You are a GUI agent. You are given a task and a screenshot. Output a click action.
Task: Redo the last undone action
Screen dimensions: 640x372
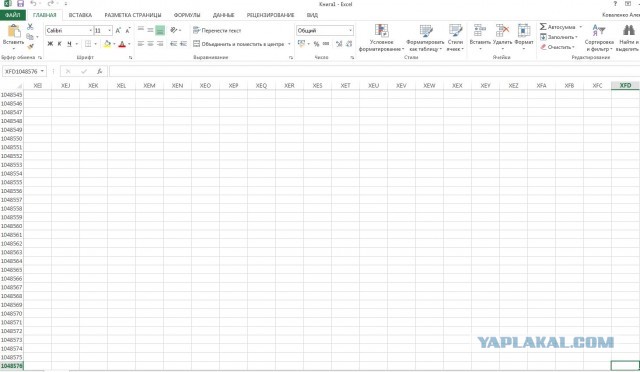click(50, 4)
